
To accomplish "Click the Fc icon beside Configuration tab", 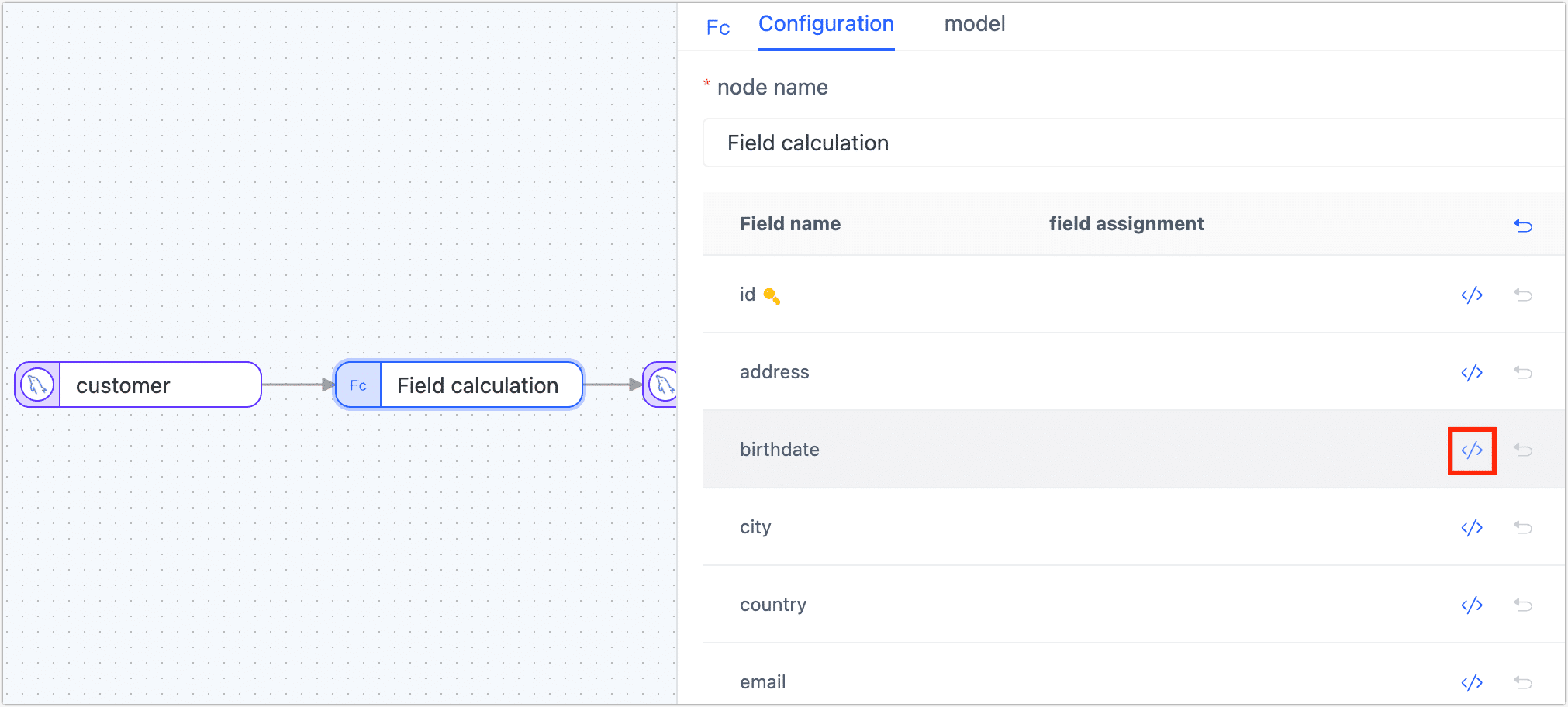I will (x=718, y=29).
